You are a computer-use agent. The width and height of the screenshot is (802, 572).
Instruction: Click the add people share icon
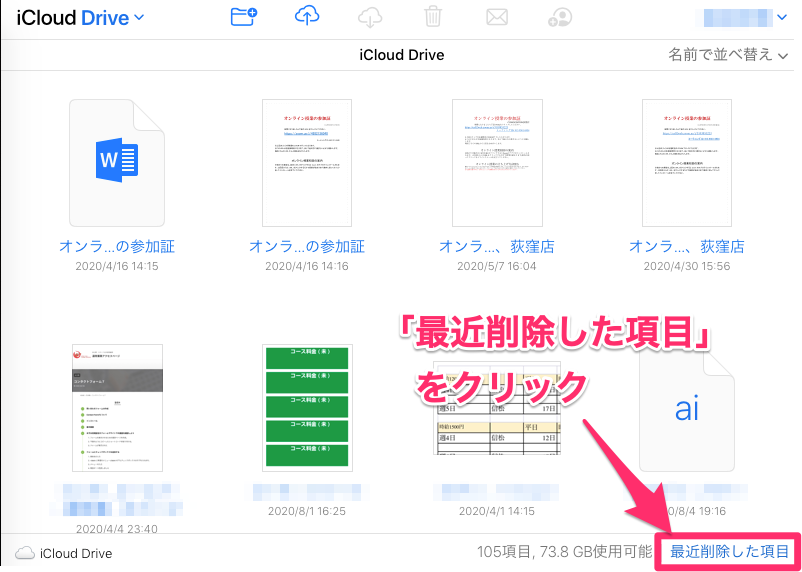coord(560,17)
